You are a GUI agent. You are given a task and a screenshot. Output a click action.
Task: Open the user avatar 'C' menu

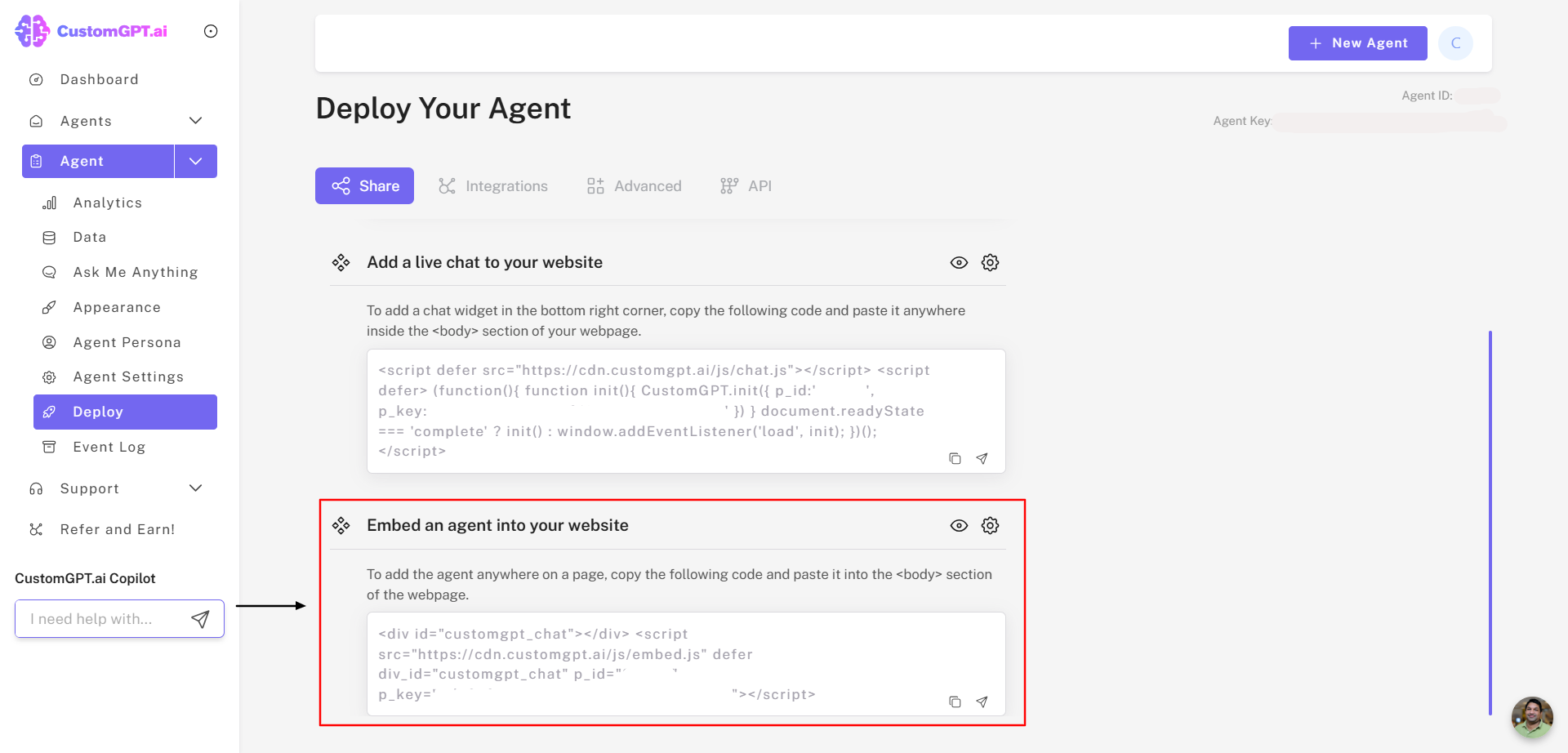pos(1455,43)
